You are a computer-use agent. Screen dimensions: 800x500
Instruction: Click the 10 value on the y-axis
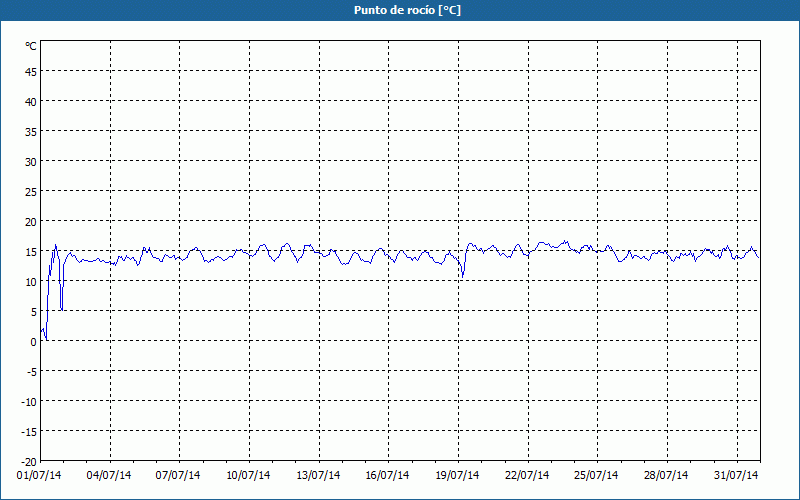(x=31, y=282)
